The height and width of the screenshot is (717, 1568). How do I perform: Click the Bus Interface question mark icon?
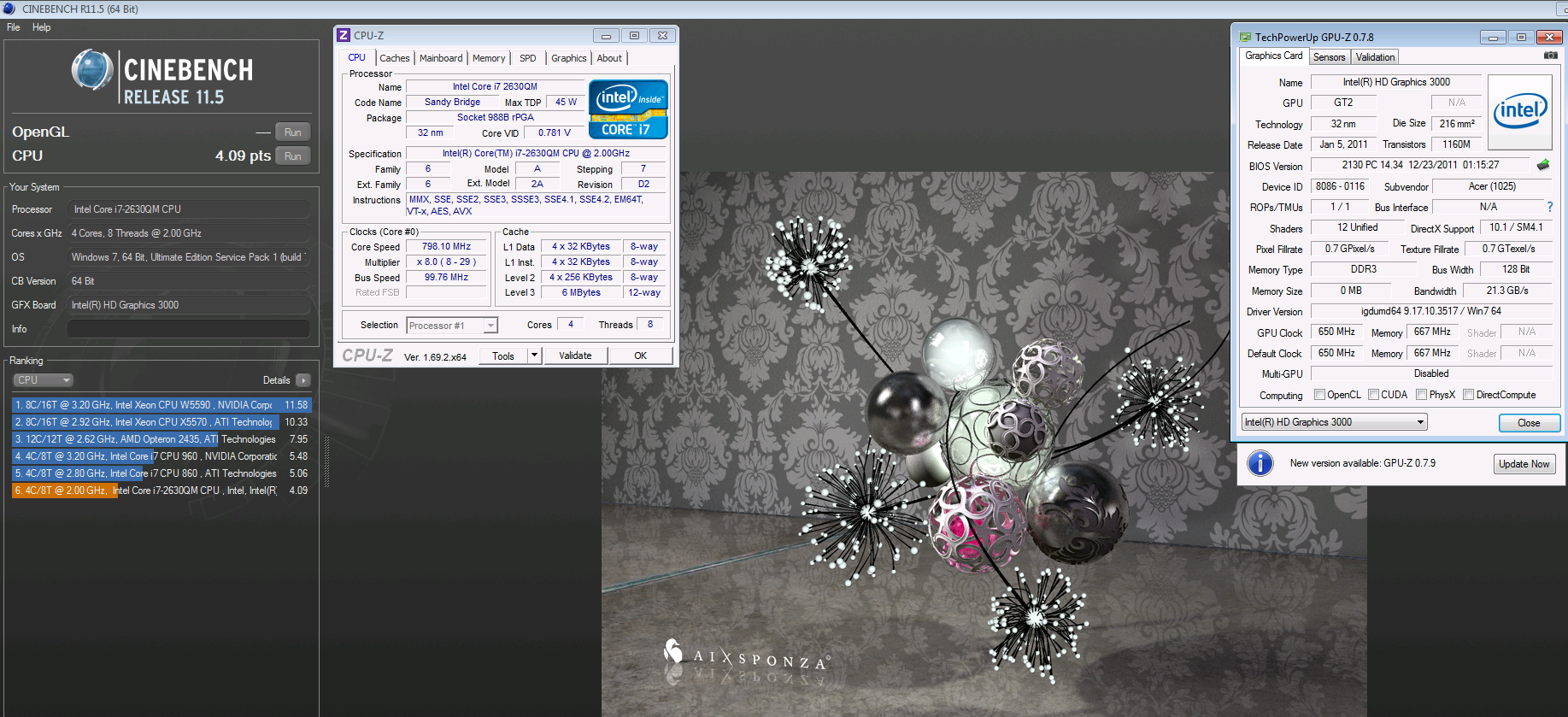(1549, 207)
